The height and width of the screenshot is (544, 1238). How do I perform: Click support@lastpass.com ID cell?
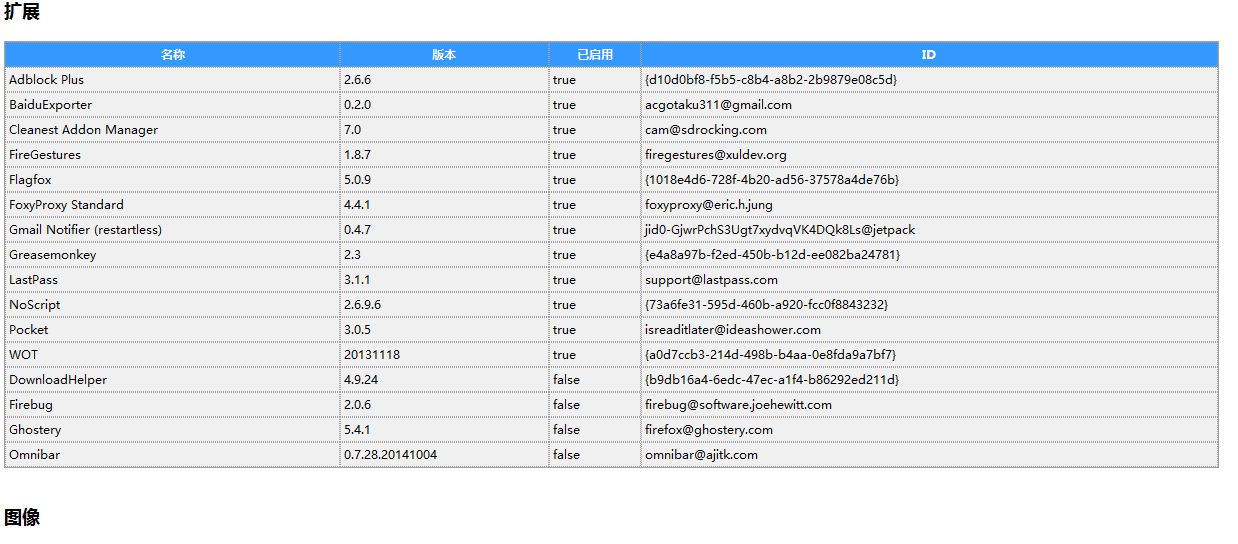pyautogui.click(x=929, y=280)
